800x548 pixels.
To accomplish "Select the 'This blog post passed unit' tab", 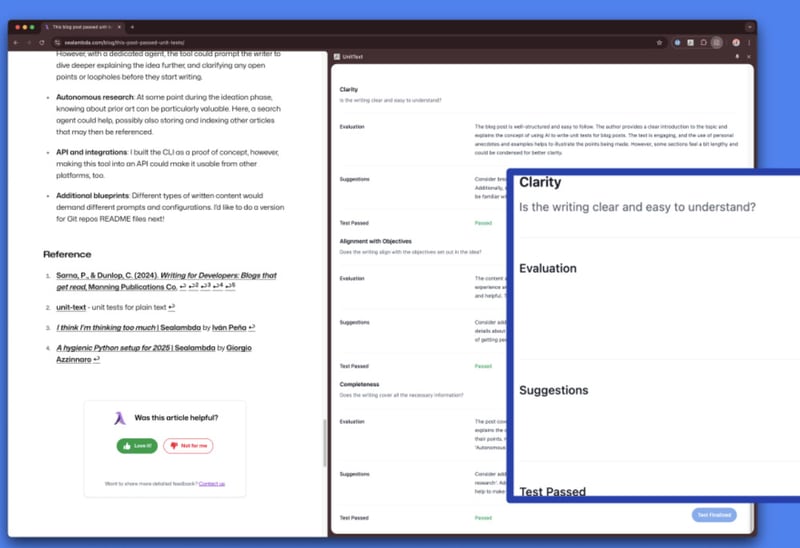I will (82, 27).
